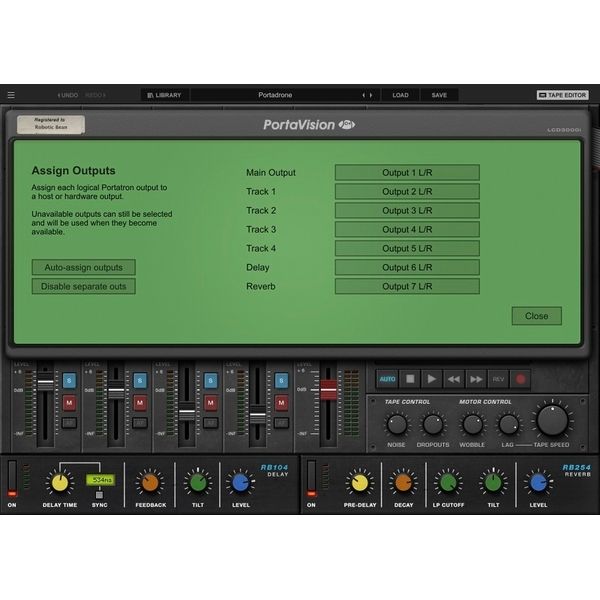Click the delay Tilt knob
The width and height of the screenshot is (600, 600).
click(198, 483)
